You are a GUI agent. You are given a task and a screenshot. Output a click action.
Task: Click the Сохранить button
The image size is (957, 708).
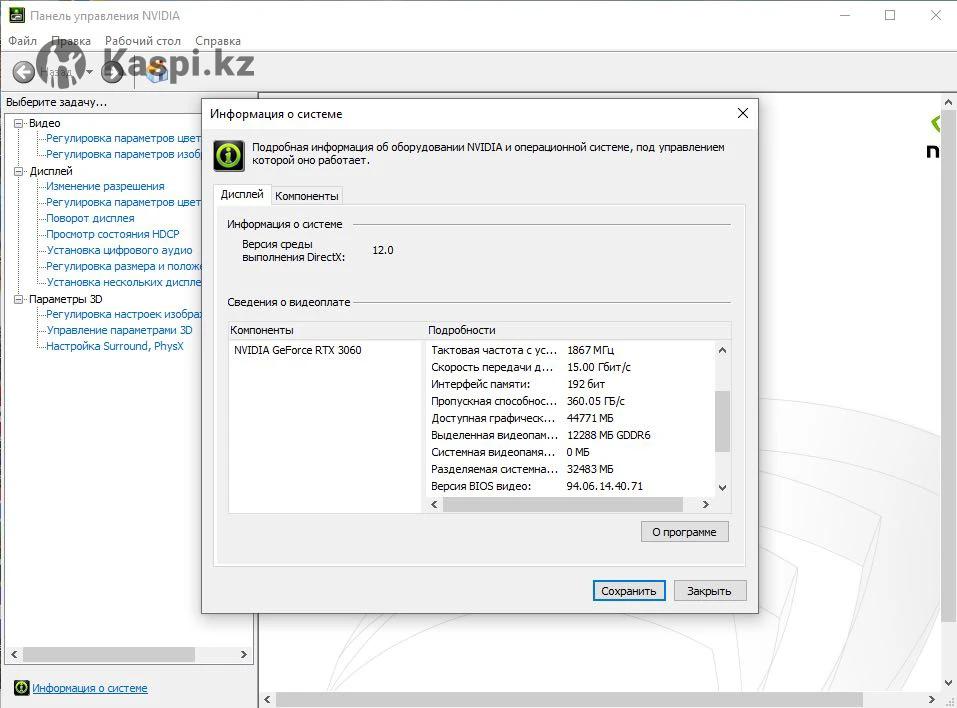click(629, 591)
